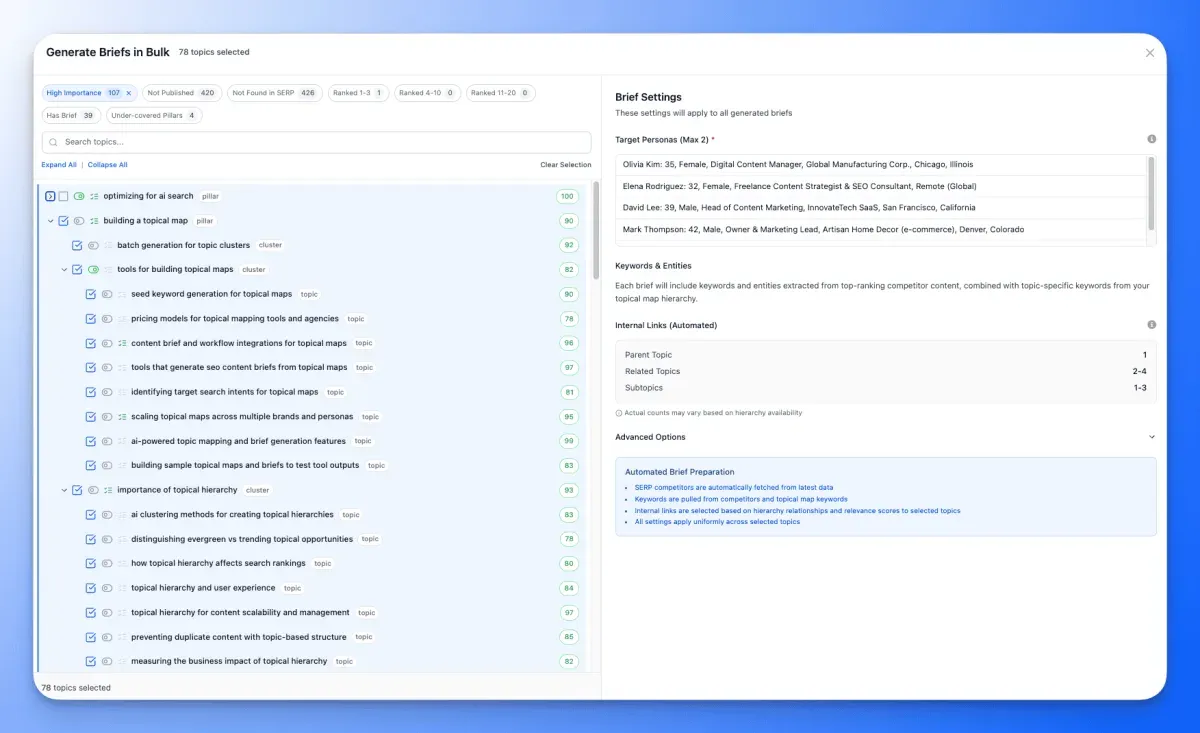
Task: Click eye icon on 'building sample topical maps' row
Action: pyautogui.click(x=107, y=466)
